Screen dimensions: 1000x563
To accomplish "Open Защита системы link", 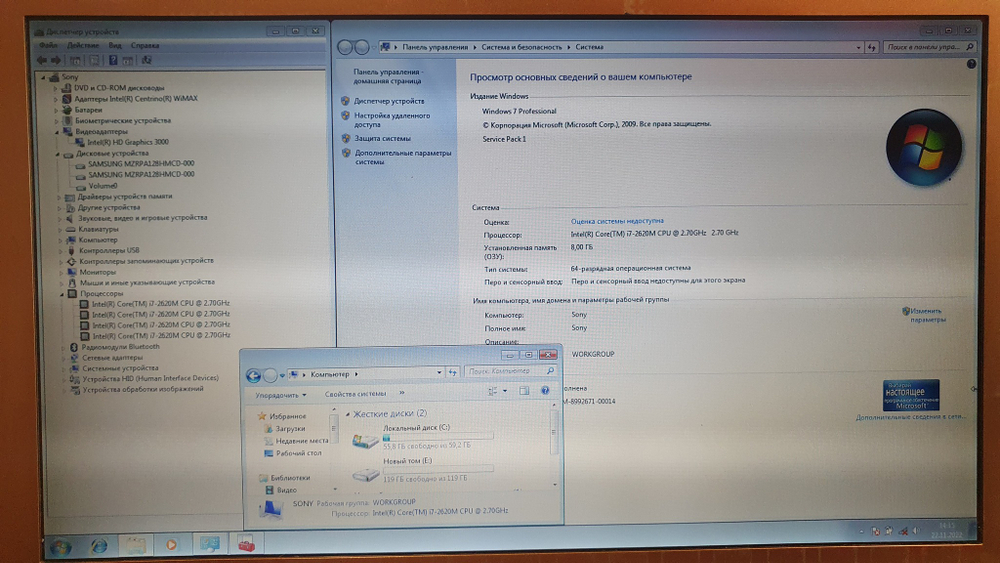I will (x=383, y=138).
